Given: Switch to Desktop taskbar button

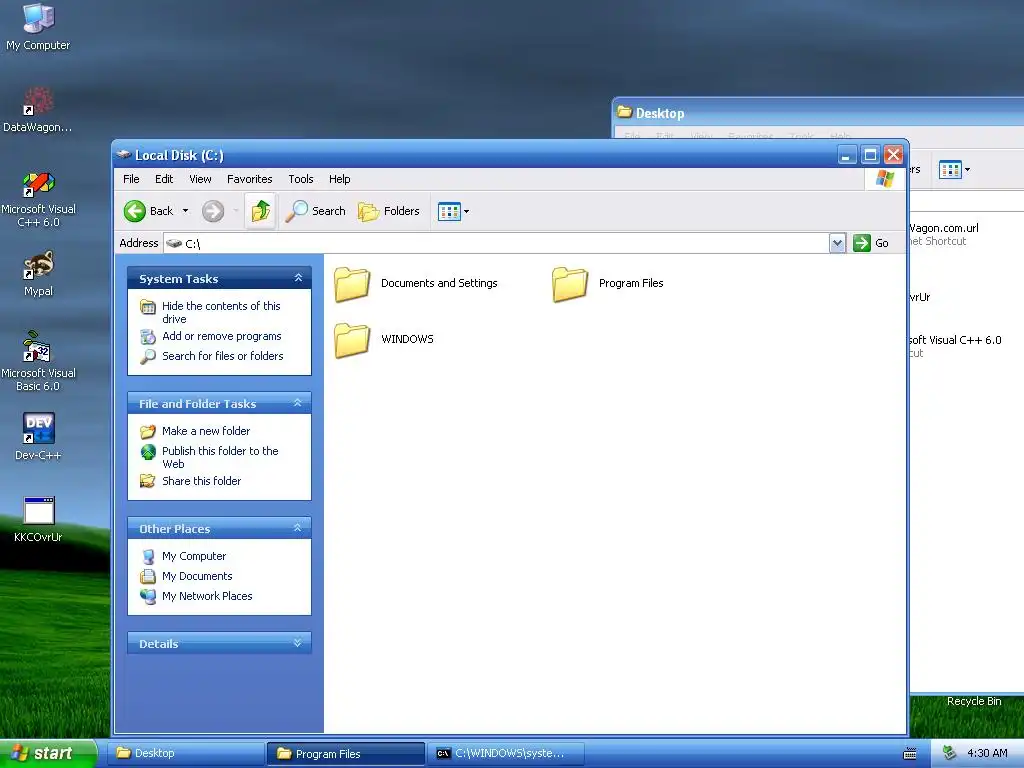Looking at the screenshot, I should point(186,753).
